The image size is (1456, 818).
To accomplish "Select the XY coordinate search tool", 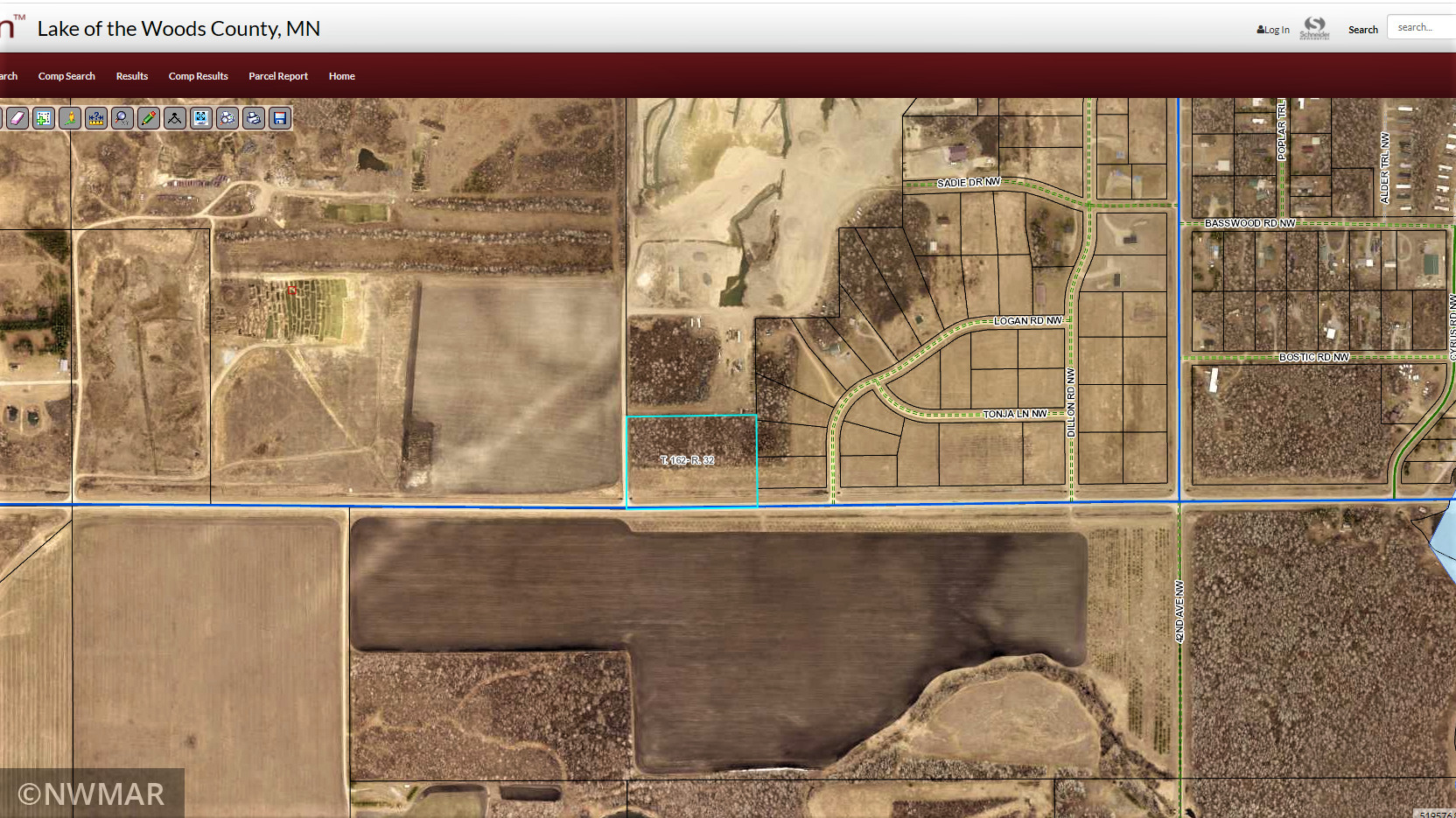I will click(122, 118).
